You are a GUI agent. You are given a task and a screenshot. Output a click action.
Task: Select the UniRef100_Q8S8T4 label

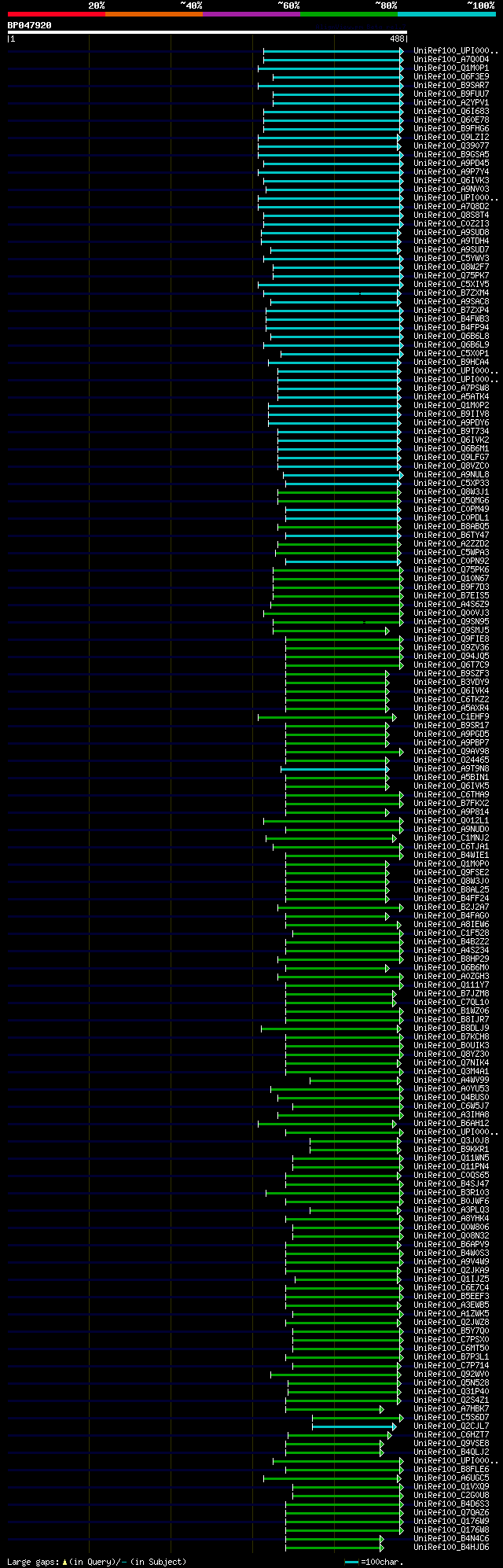click(x=451, y=215)
